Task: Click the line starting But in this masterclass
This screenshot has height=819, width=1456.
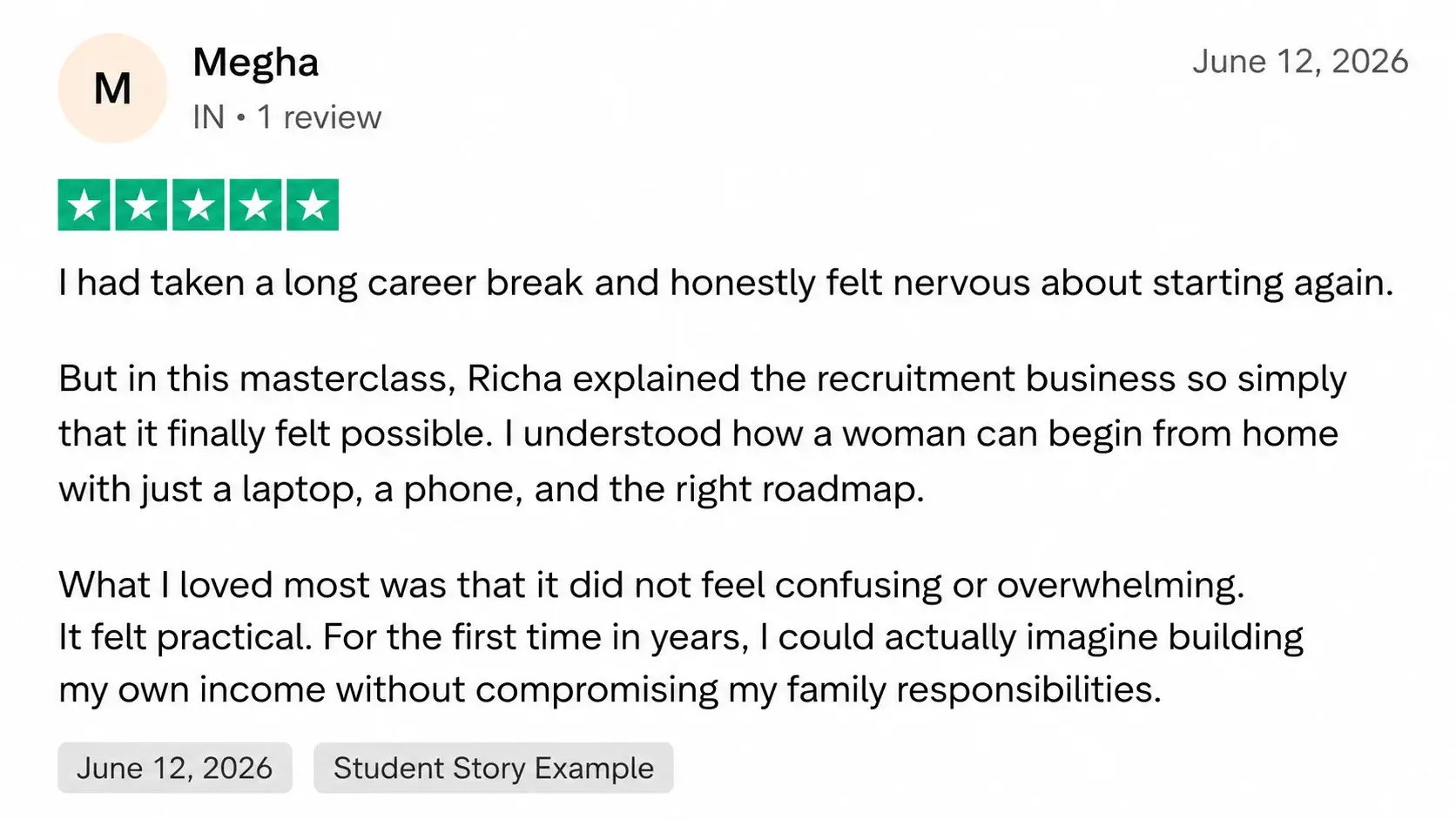Action: point(703,379)
